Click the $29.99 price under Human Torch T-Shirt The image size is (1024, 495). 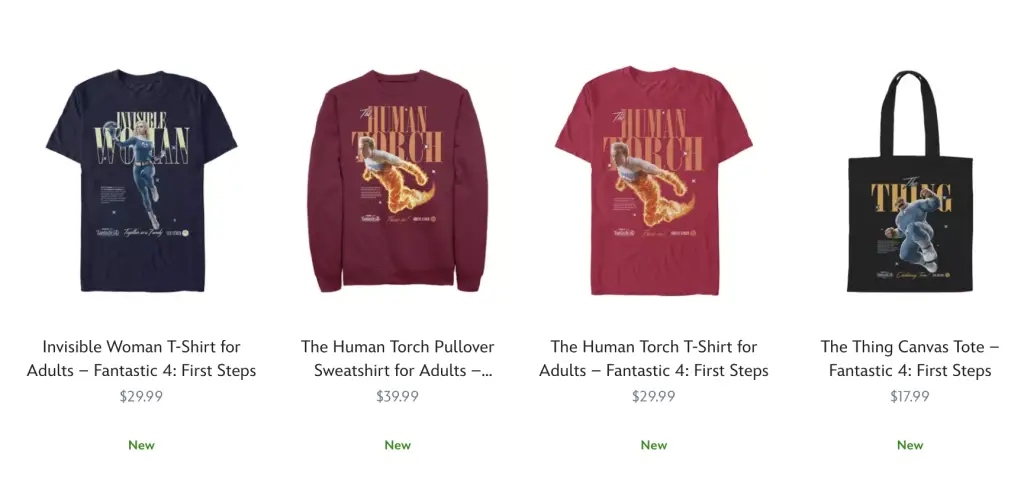[x=653, y=396]
